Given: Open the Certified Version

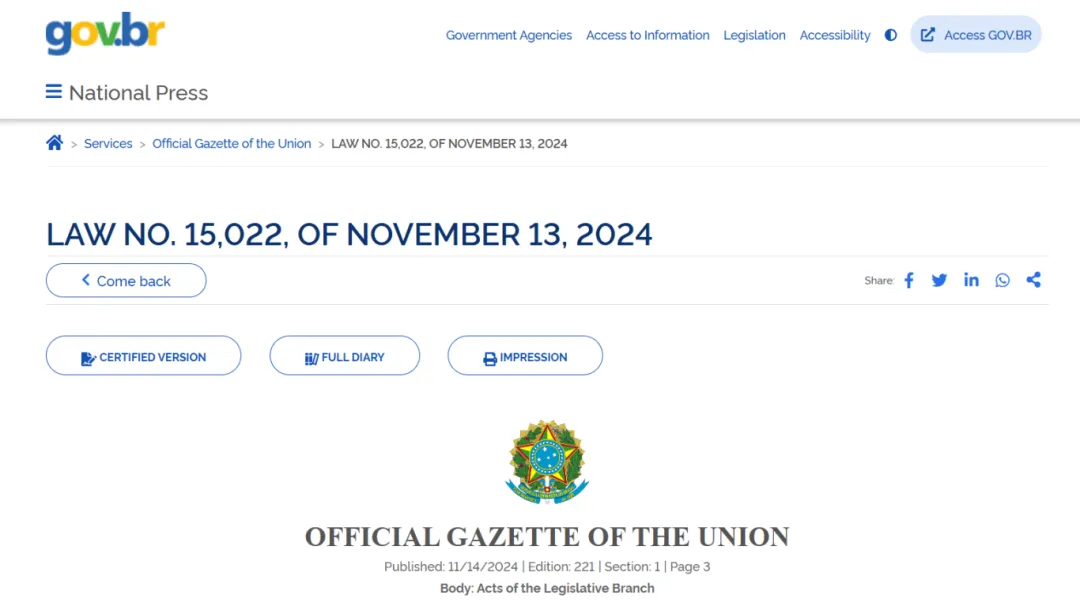Looking at the screenshot, I should point(143,356).
